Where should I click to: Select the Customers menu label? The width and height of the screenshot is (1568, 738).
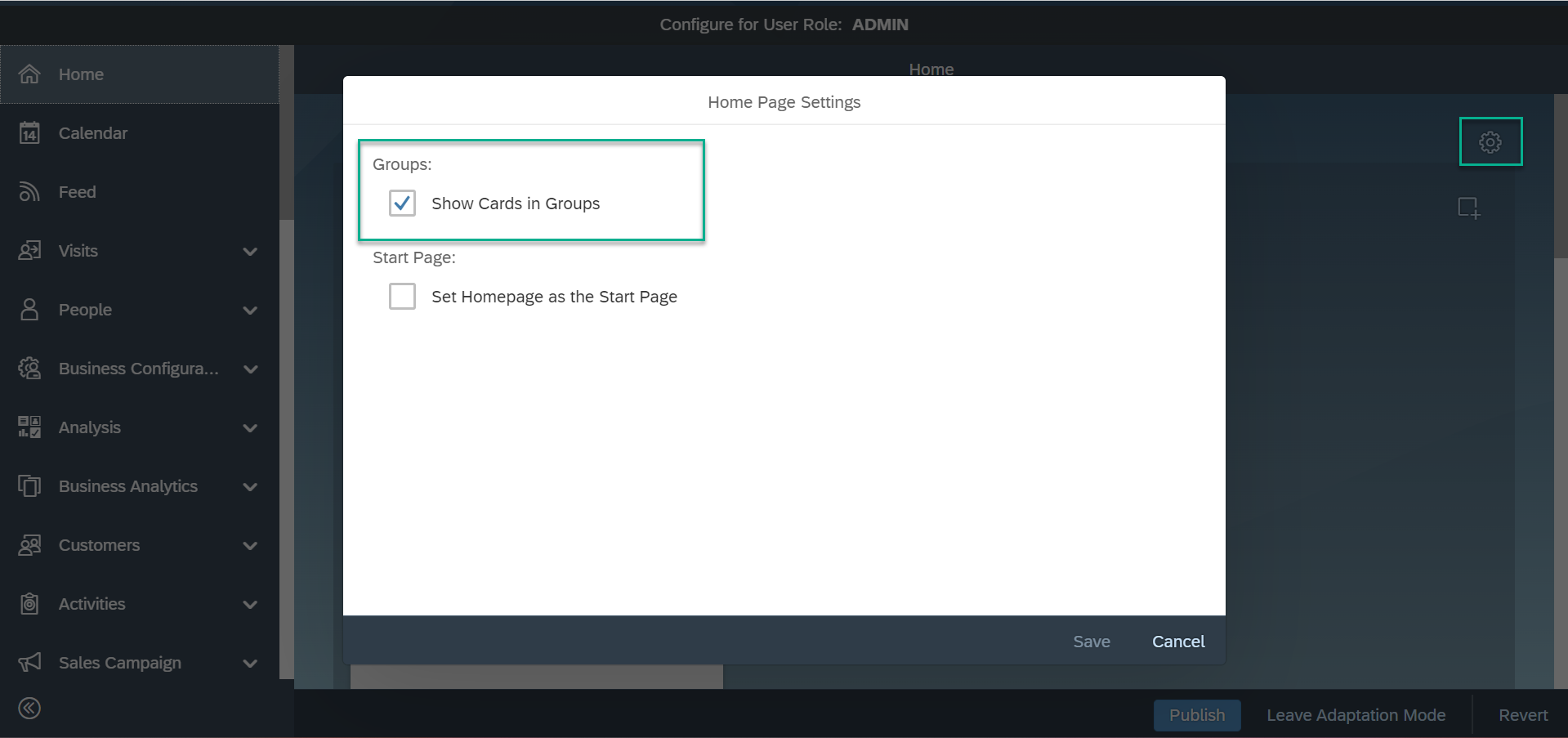pyautogui.click(x=99, y=545)
